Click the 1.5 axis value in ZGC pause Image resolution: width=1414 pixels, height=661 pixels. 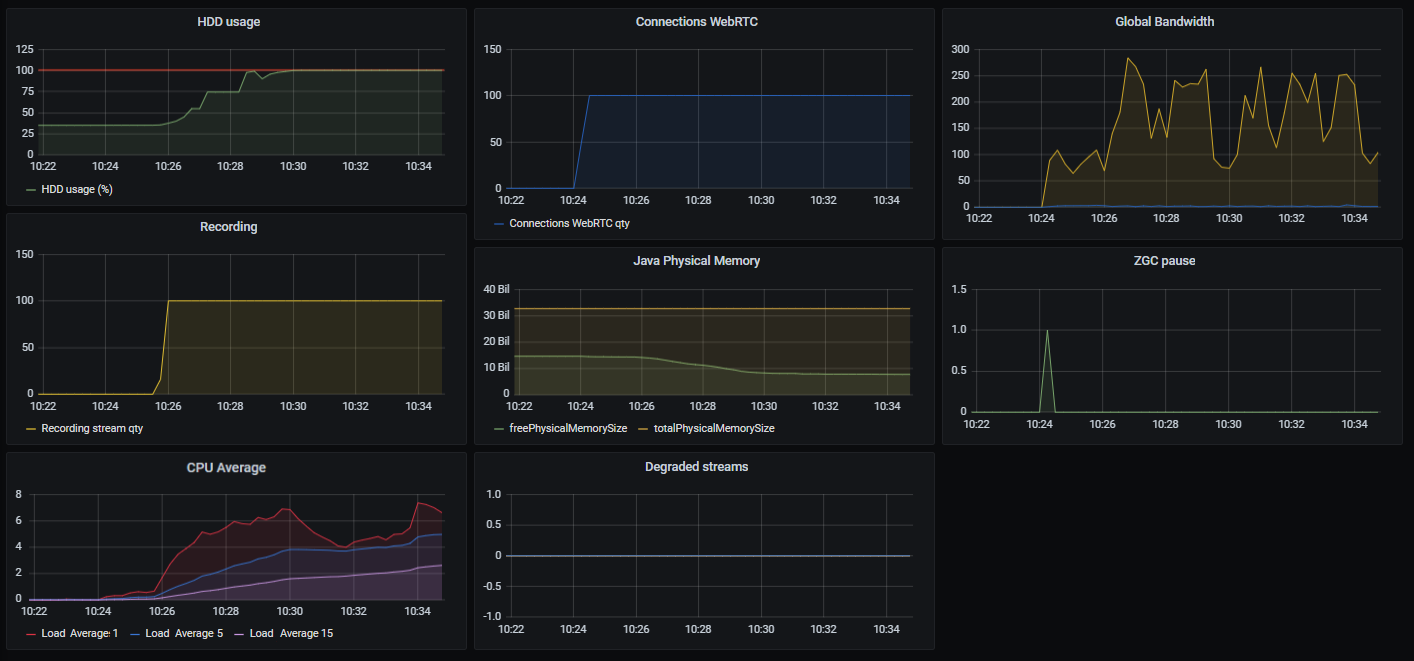(959, 289)
